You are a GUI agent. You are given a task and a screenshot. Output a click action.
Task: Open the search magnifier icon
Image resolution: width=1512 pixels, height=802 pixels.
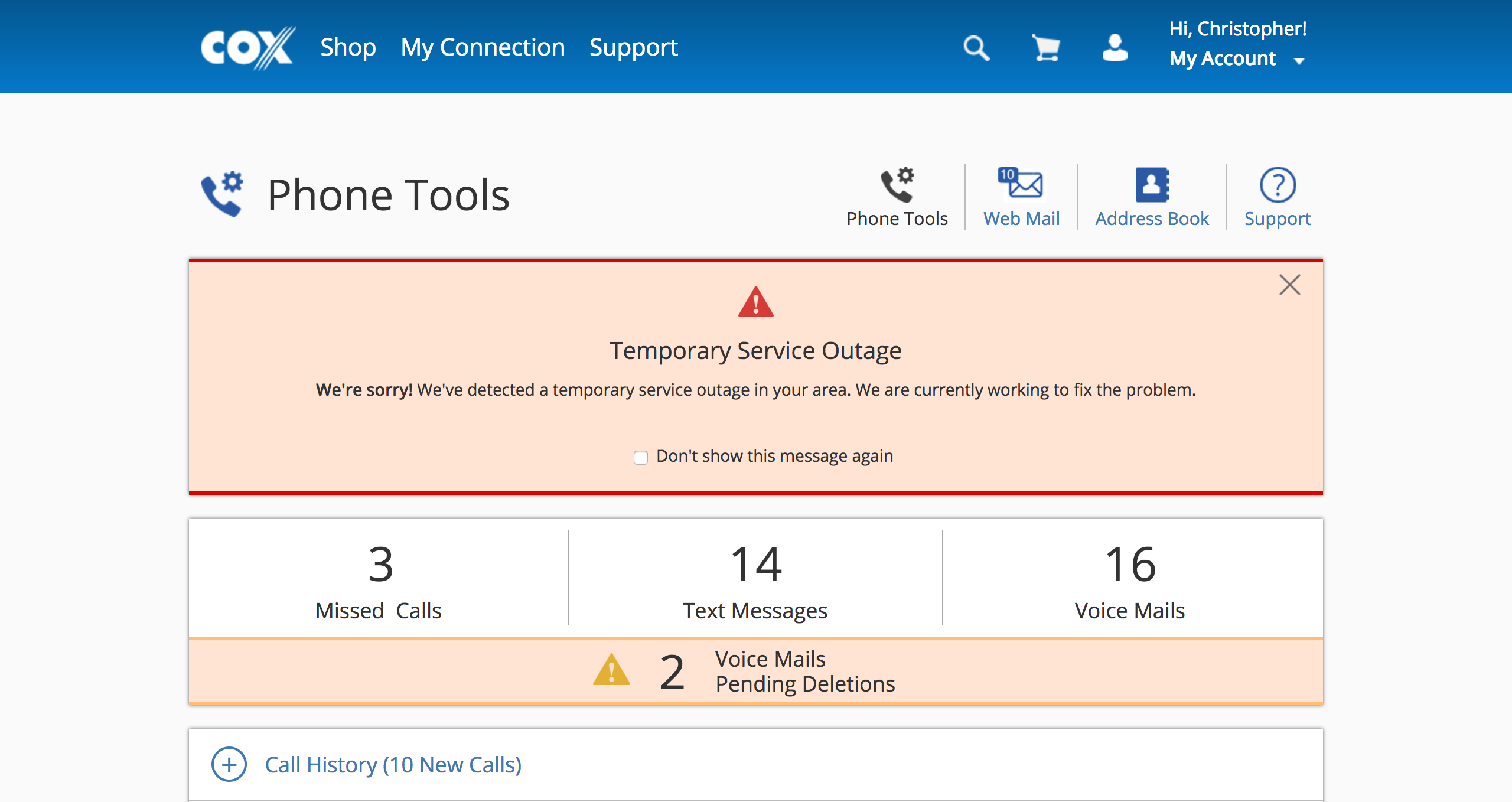pyautogui.click(x=976, y=48)
